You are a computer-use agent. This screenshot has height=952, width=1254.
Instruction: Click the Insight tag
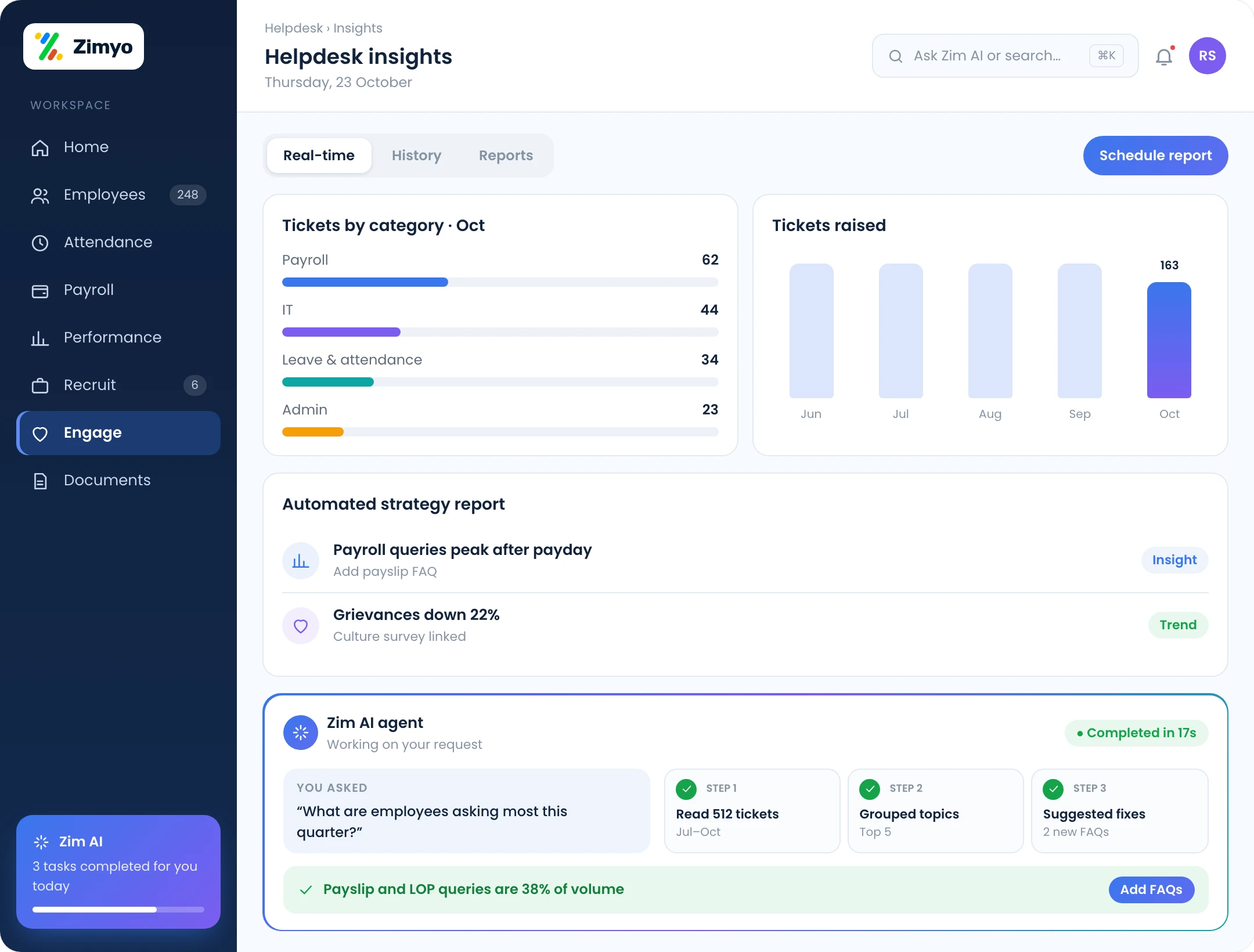(1174, 560)
